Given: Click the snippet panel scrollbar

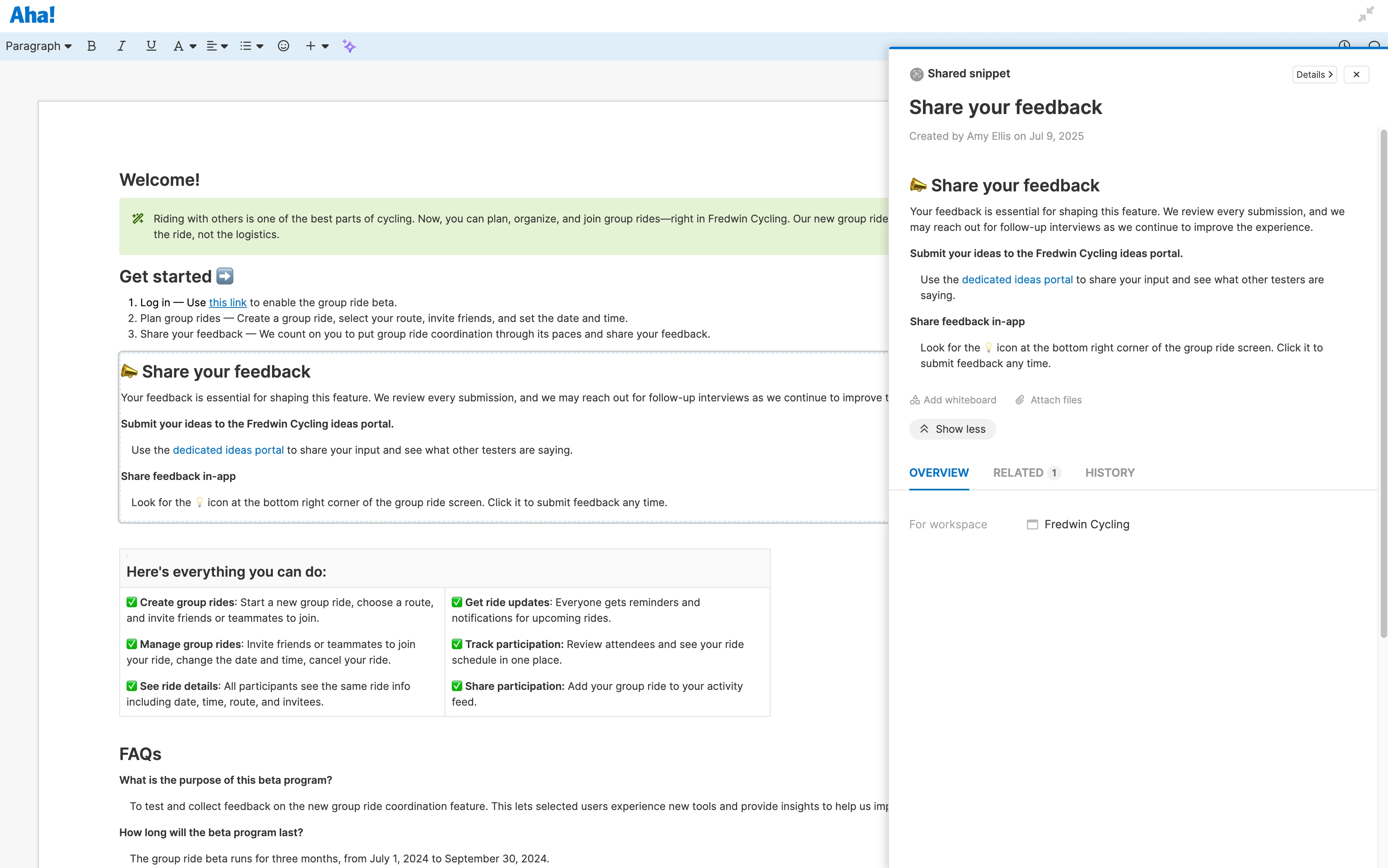Looking at the screenshot, I should tap(1383, 384).
